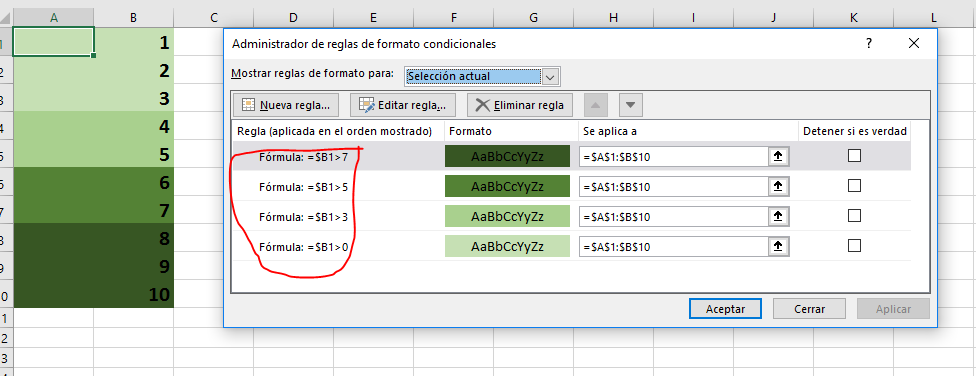
Task: Click cell B8 containing value 8
Action: tap(134, 238)
